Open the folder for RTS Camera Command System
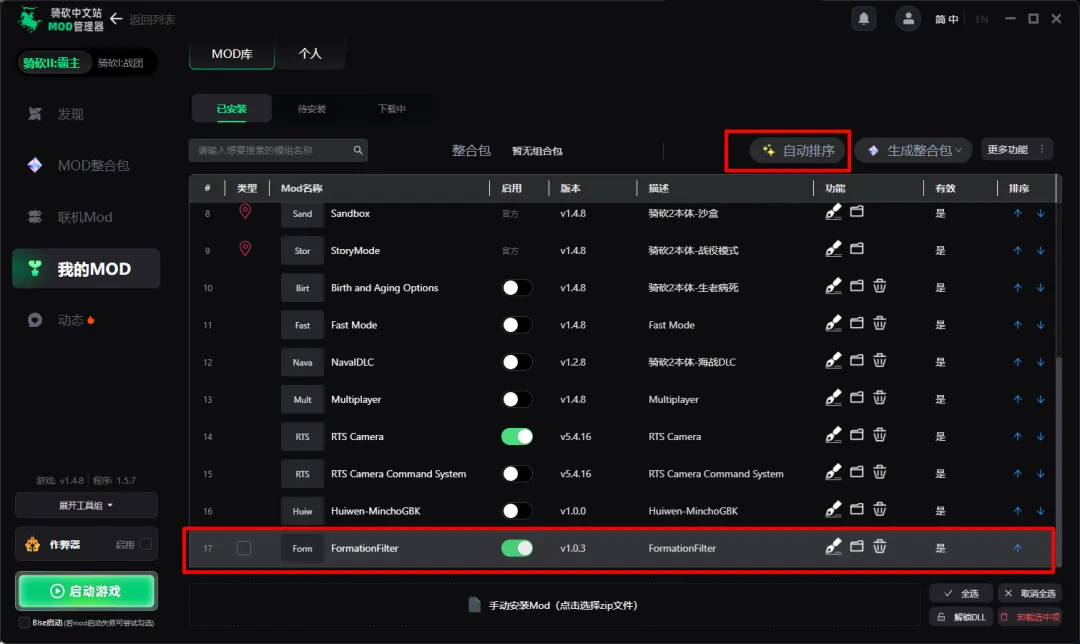 tap(857, 472)
